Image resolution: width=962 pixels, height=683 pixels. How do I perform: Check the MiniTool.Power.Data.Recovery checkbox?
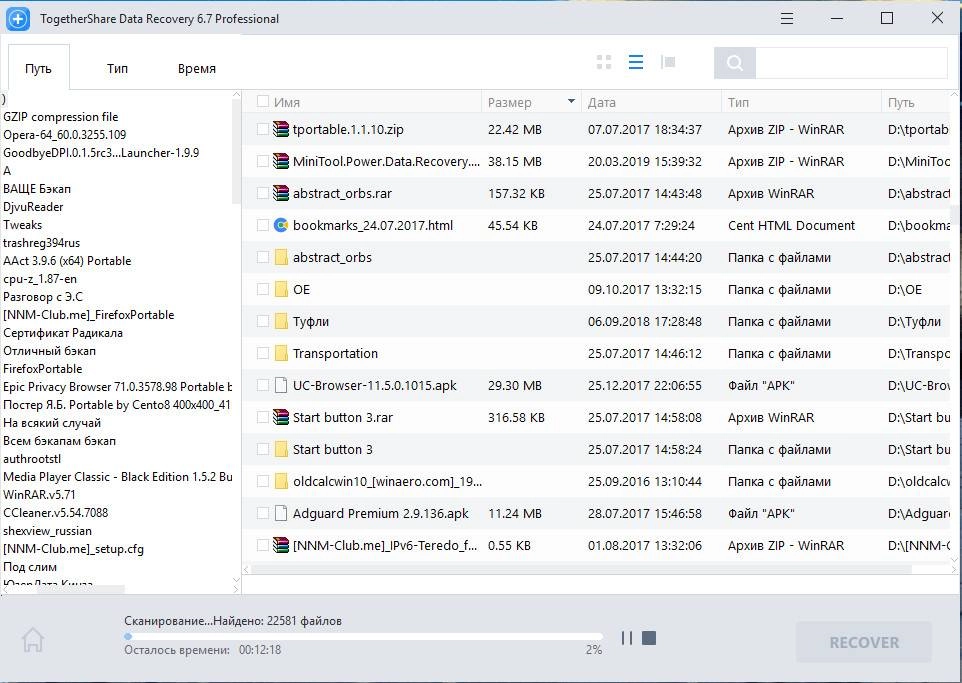(263, 161)
